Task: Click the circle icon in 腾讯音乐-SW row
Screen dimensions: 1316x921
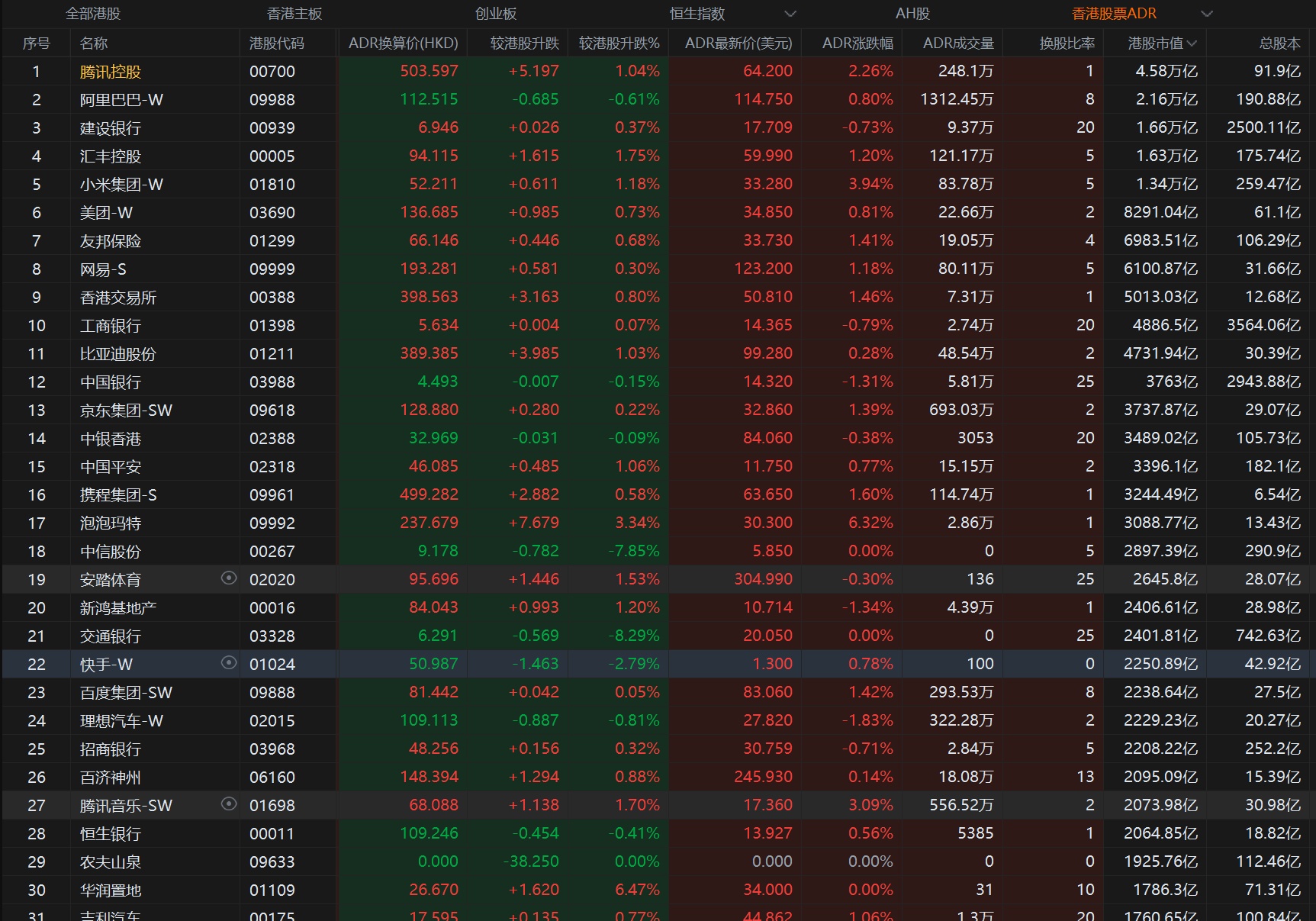Action: (228, 804)
